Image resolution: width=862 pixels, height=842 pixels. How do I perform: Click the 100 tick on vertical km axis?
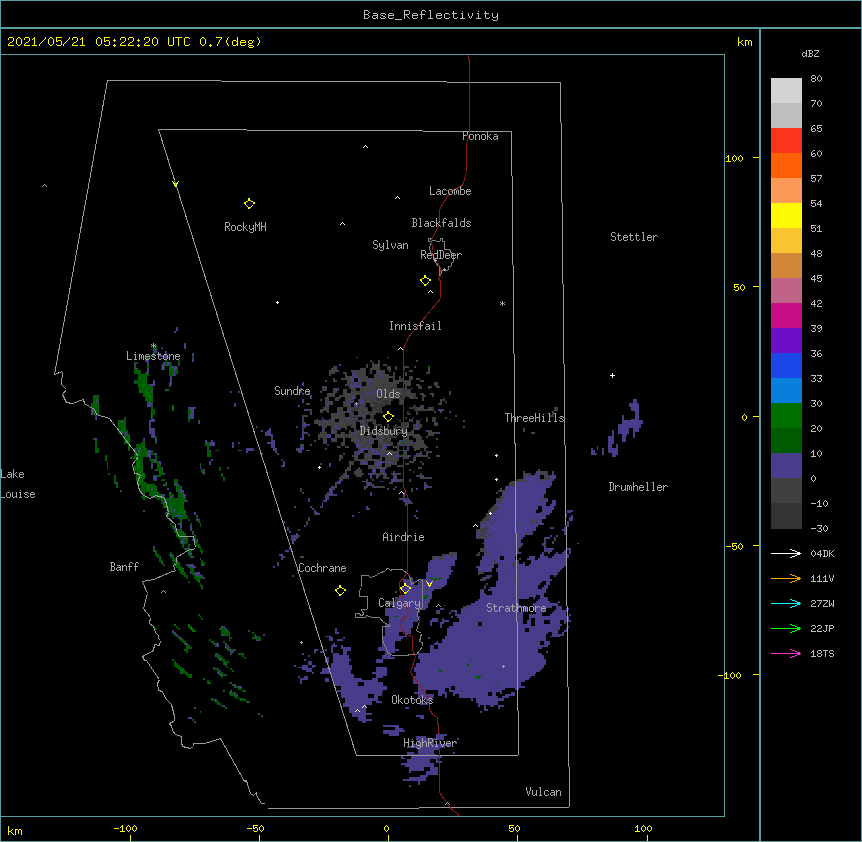[734, 158]
